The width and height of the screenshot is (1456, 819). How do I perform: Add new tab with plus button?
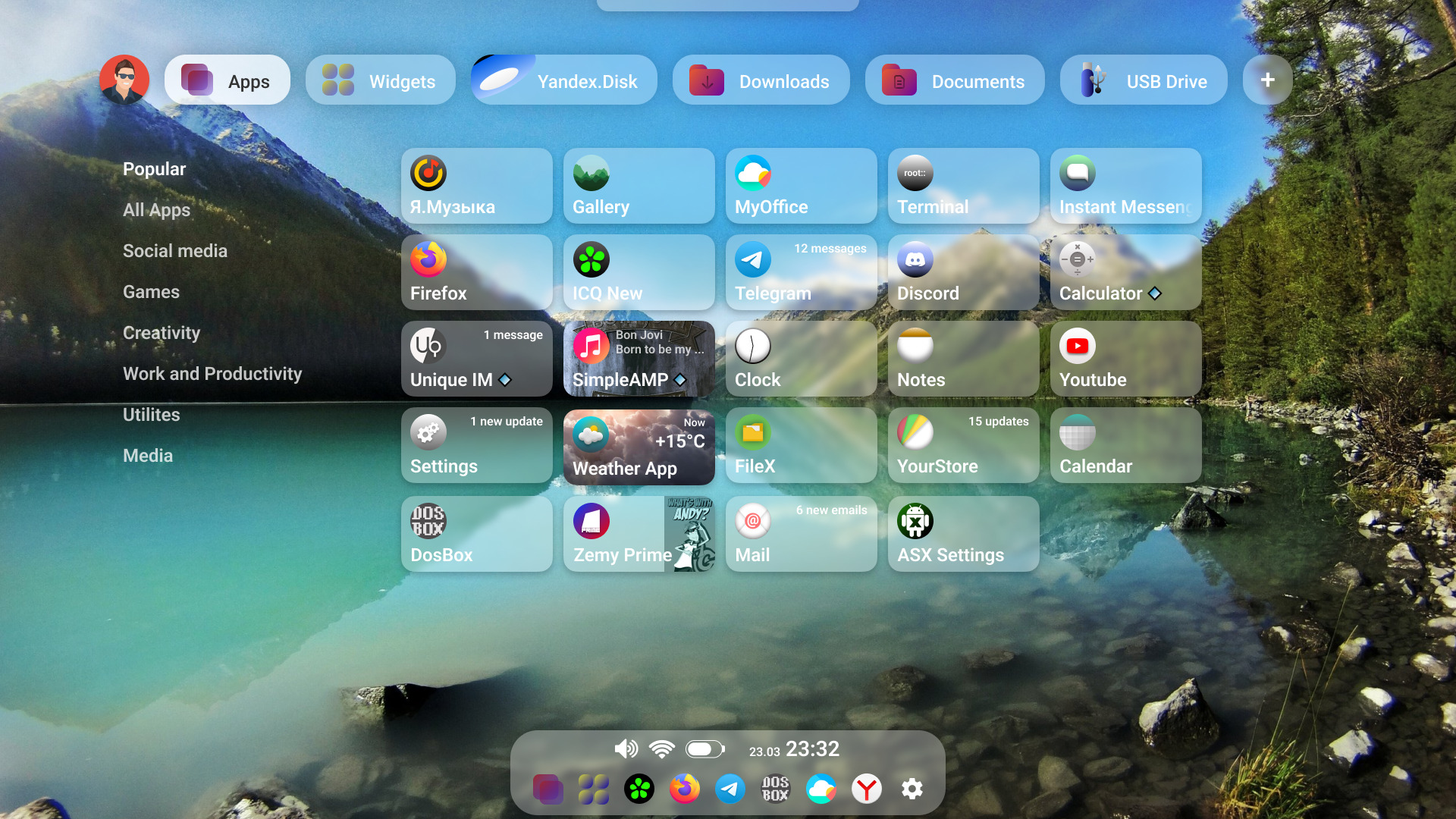click(x=1267, y=80)
